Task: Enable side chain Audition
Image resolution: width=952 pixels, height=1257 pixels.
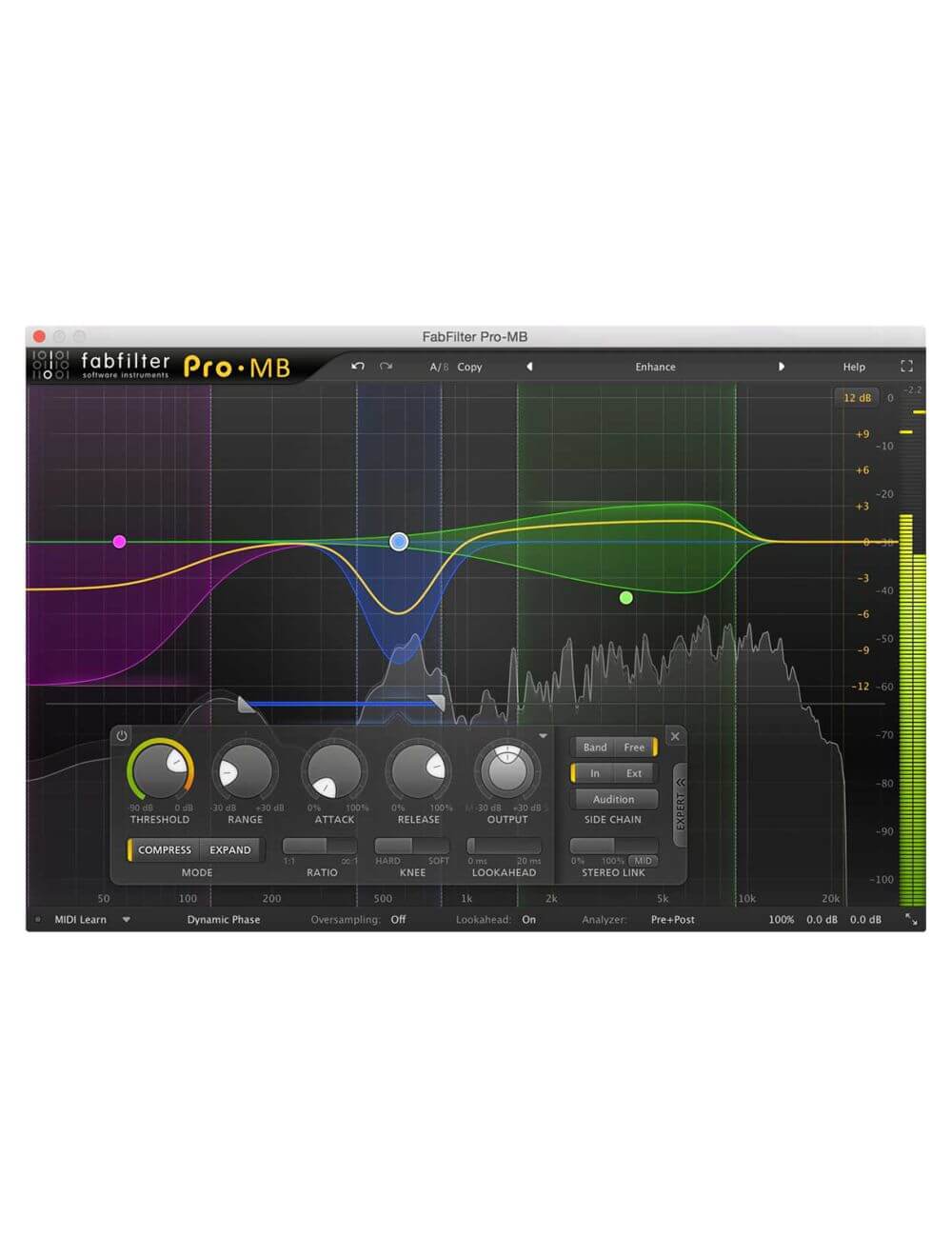Action: (x=613, y=799)
